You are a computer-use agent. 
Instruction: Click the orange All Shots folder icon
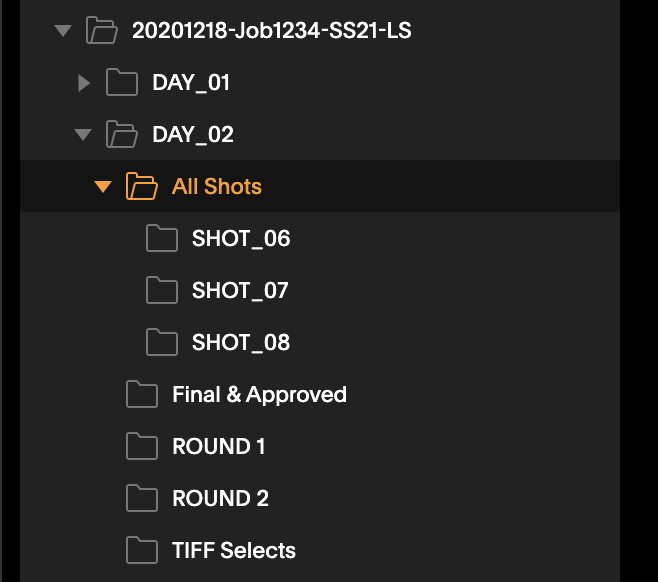[x=142, y=186]
